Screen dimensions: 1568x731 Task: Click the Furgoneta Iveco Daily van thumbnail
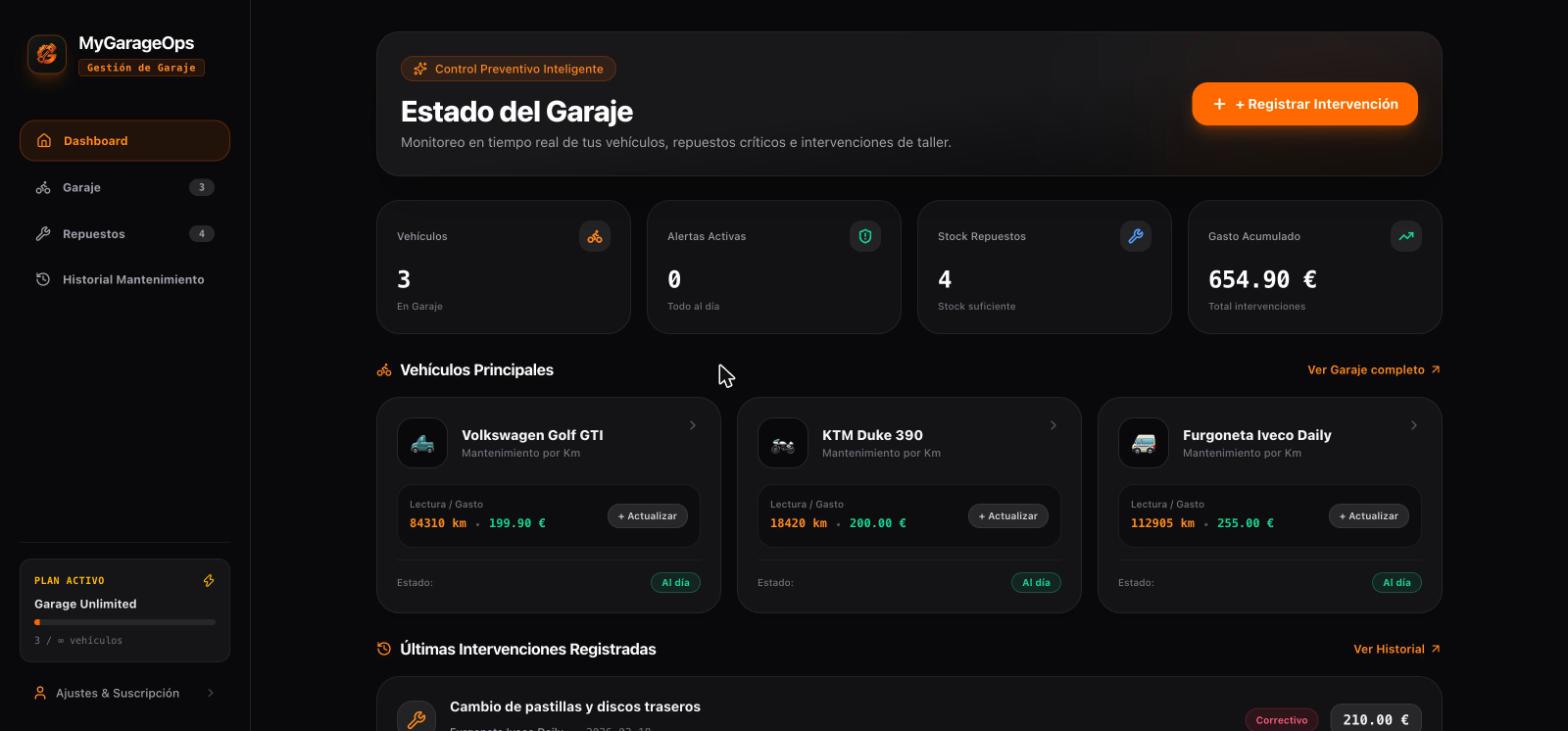(x=1143, y=443)
